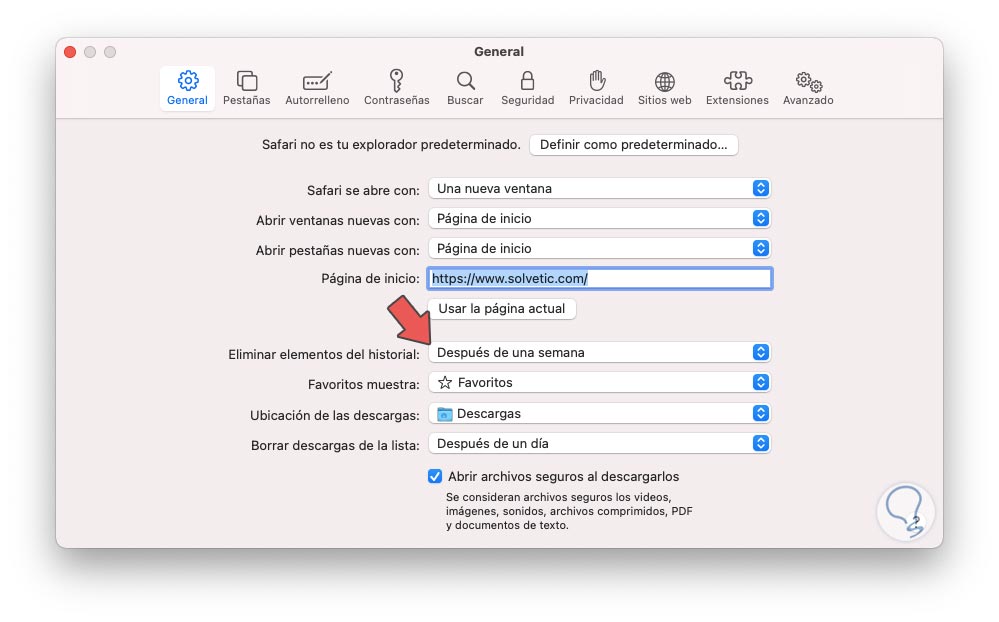This screenshot has width=999, height=622.
Task: Switch to the Pestañas tab
Action: point(247,88)
